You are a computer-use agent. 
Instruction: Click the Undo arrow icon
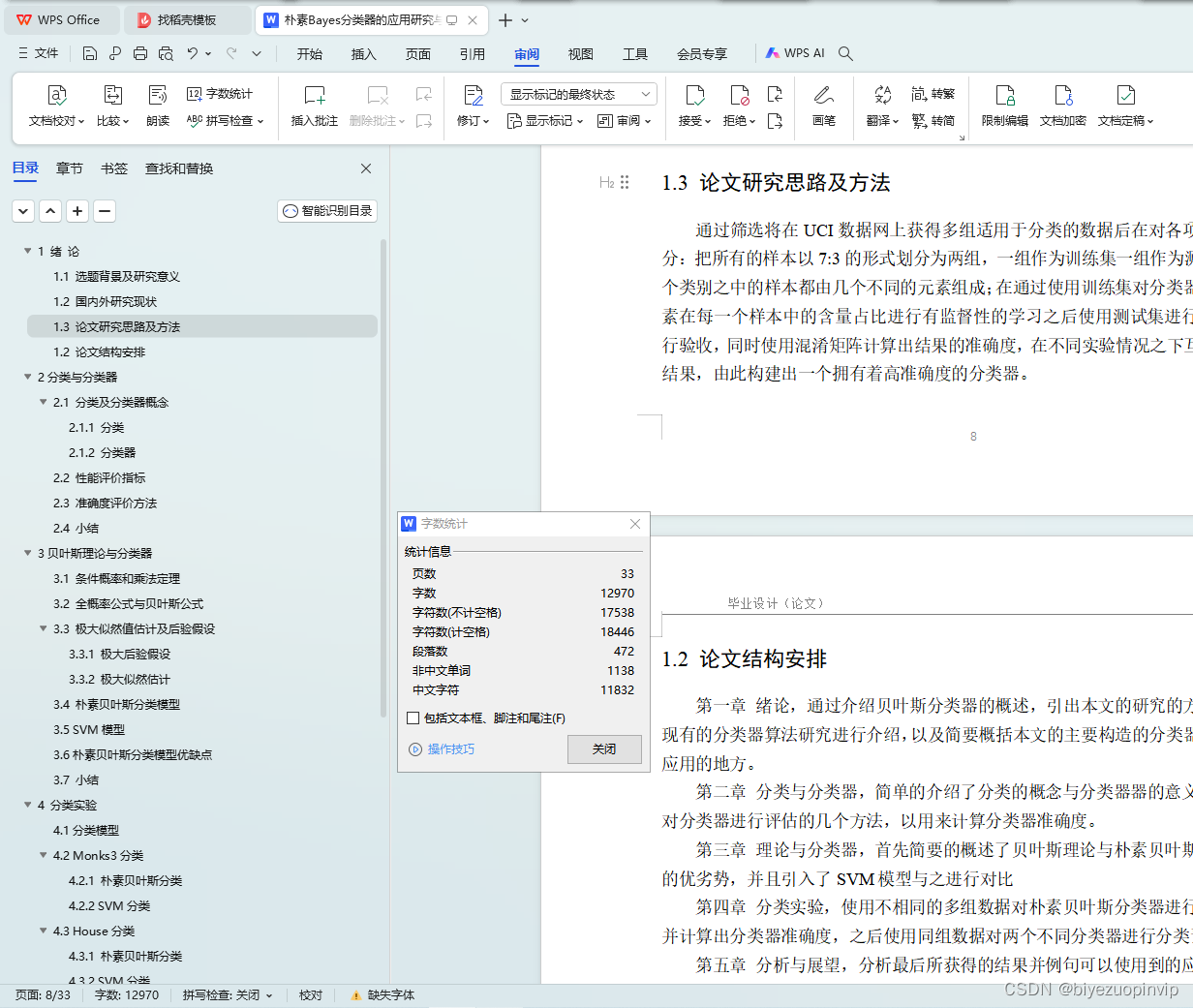(x=193, y=53)
